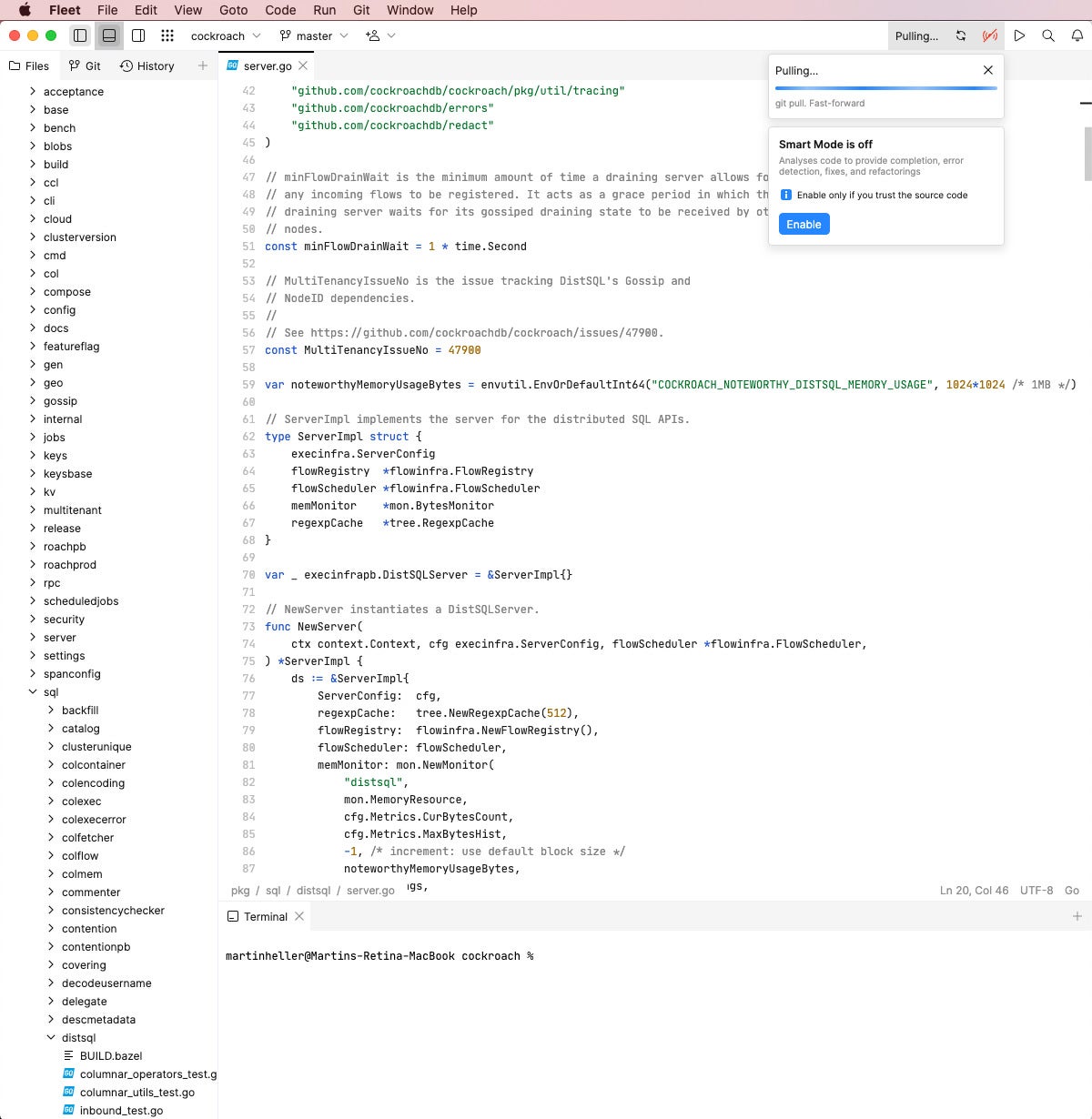
Task: Open the workspace tools grid icon
Action: 167,35
